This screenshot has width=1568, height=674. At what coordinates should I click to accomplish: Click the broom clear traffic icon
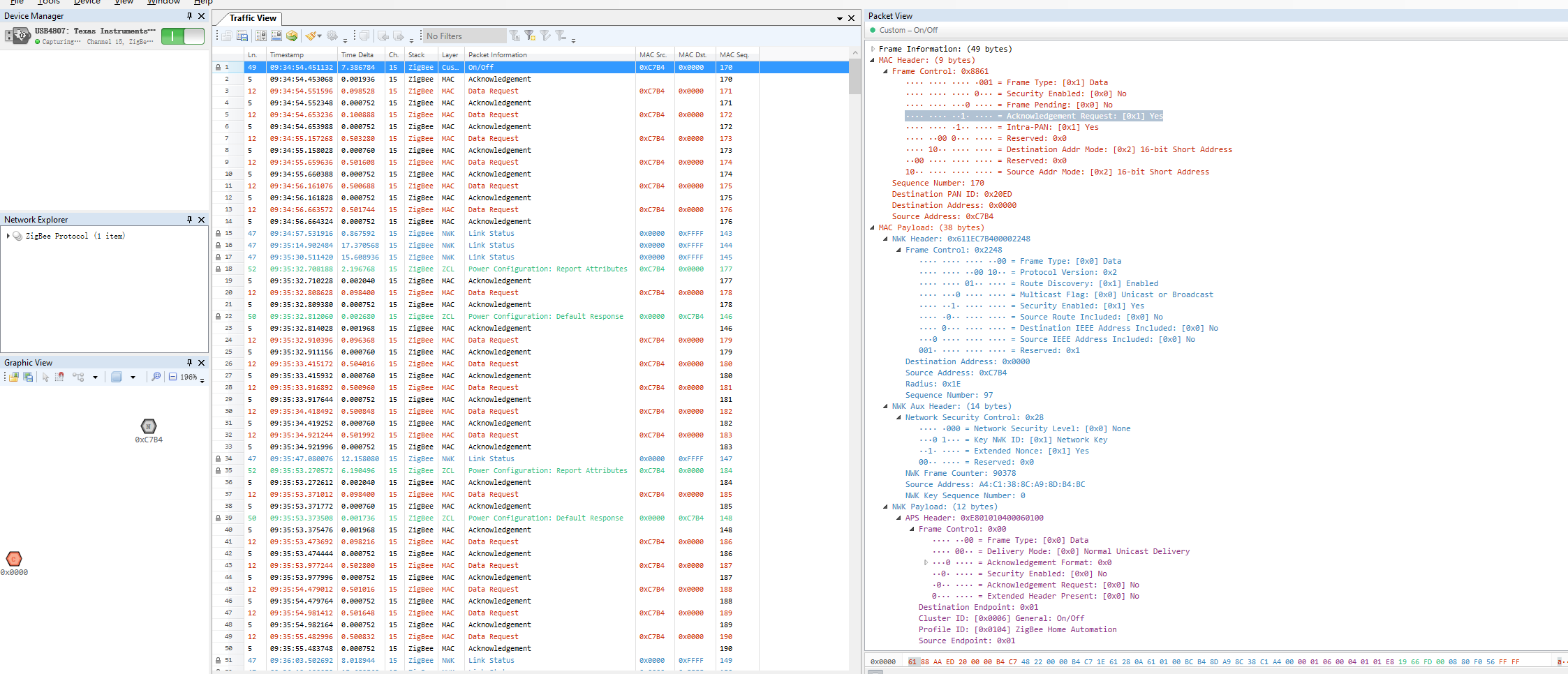pyautogui.click(x=311, y=36)
